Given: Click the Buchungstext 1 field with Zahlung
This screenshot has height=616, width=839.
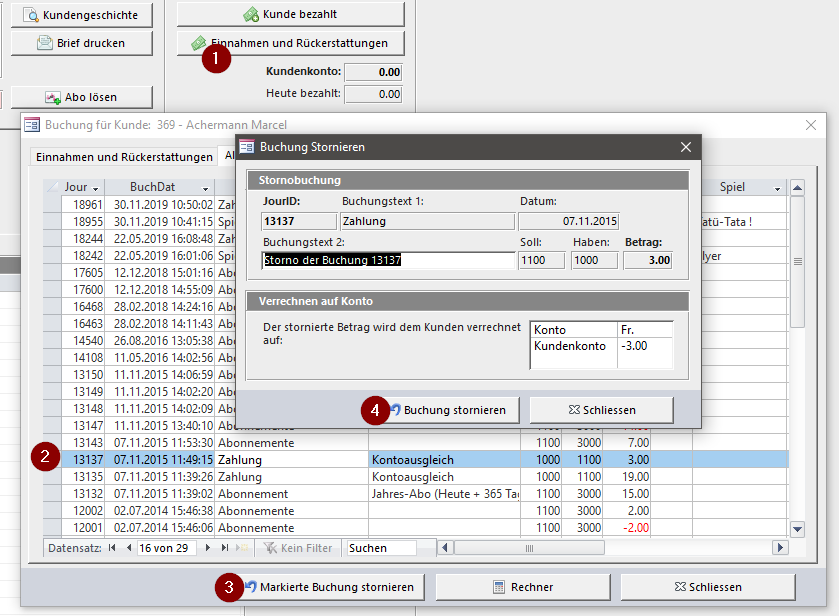Looking at the screenshot, I should click(x=428, y=221).
